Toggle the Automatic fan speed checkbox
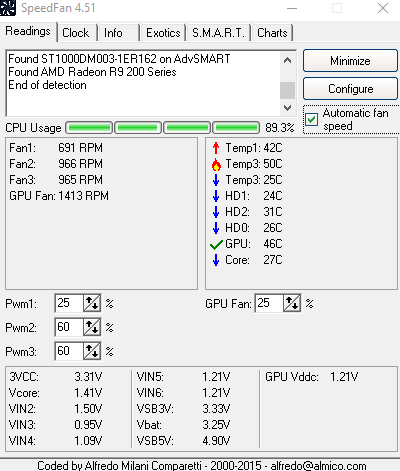 point(312,119)
